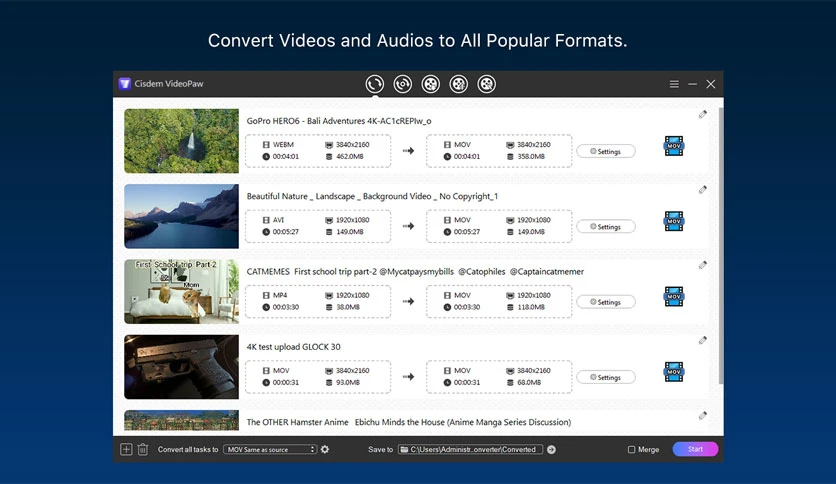Click output size '358.0MB' of GoPro video
Viewport: 836px width, 484px height.
(x=530, y=156)
